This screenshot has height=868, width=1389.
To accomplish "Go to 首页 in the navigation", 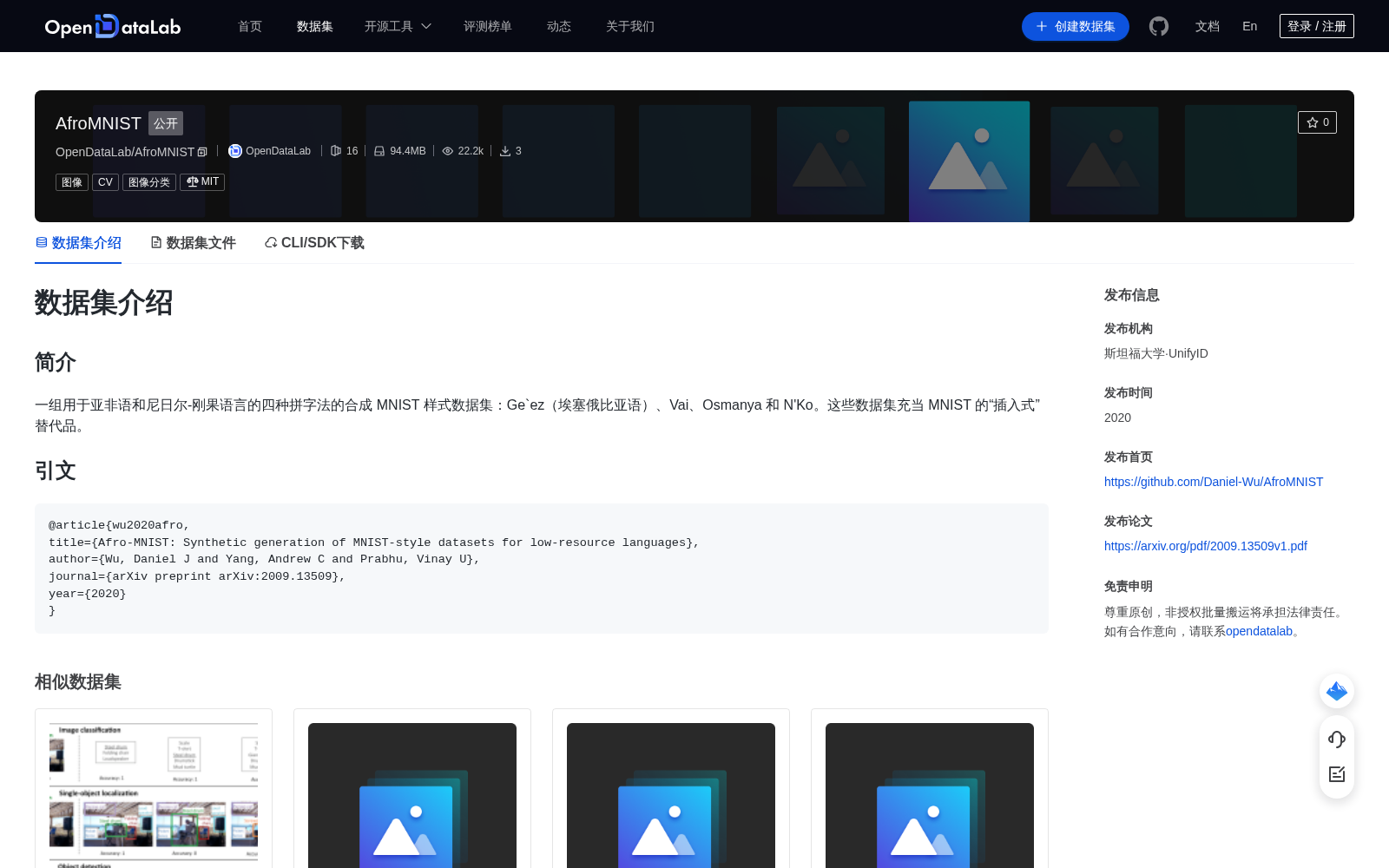I will pos(250,26).
